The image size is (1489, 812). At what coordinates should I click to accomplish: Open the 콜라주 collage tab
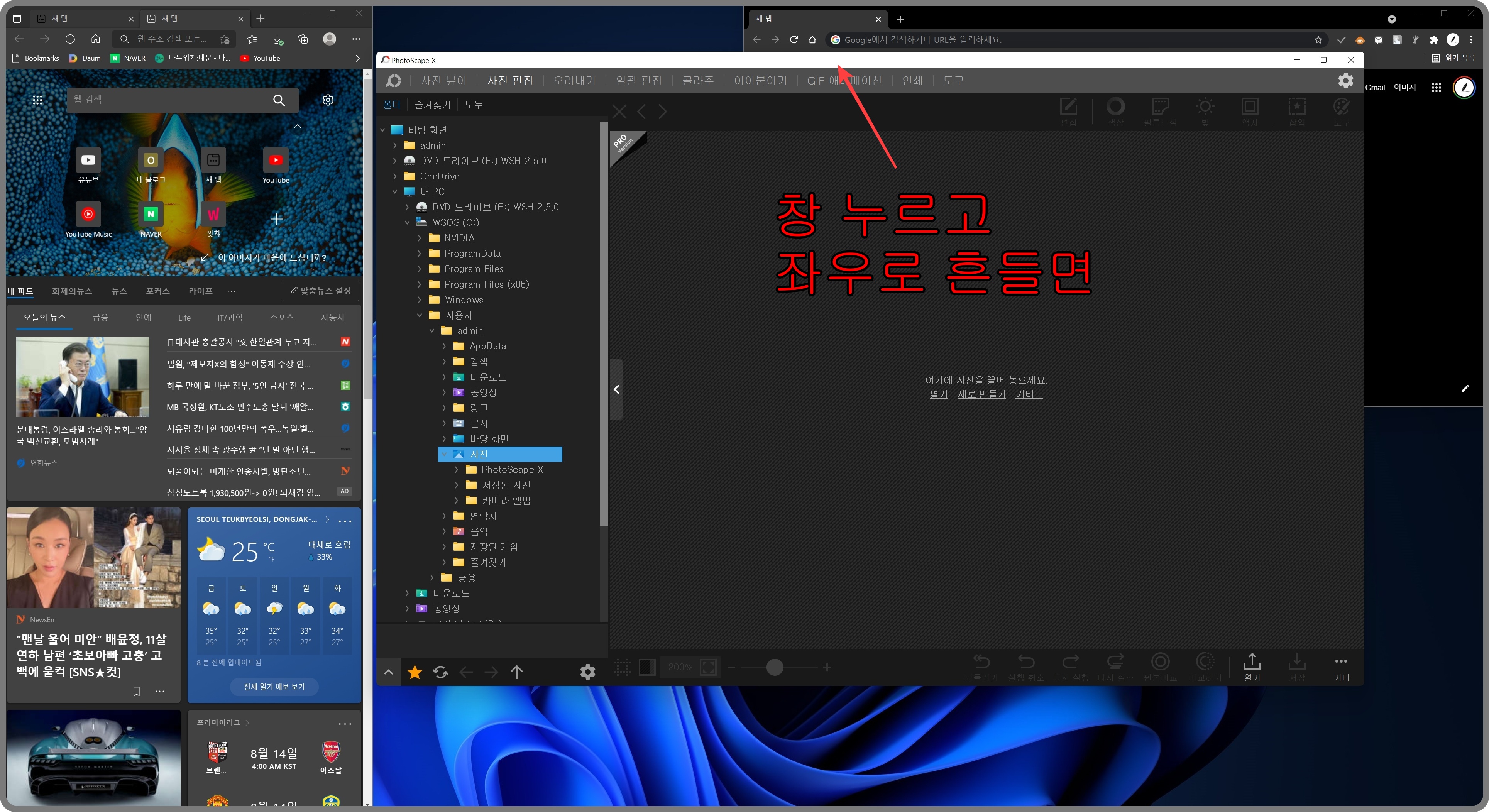(698, 80)
